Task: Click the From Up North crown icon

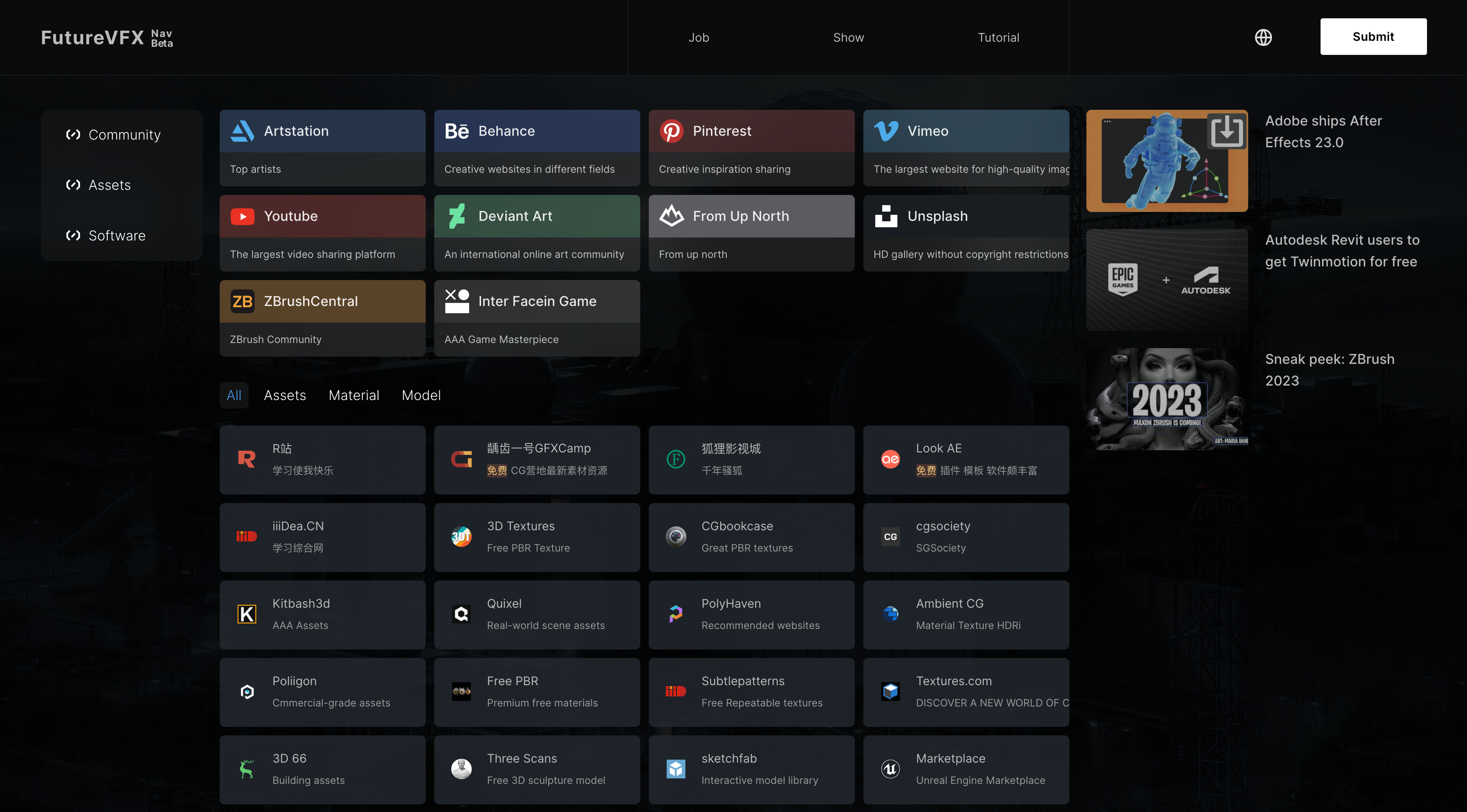Action: 671,216
